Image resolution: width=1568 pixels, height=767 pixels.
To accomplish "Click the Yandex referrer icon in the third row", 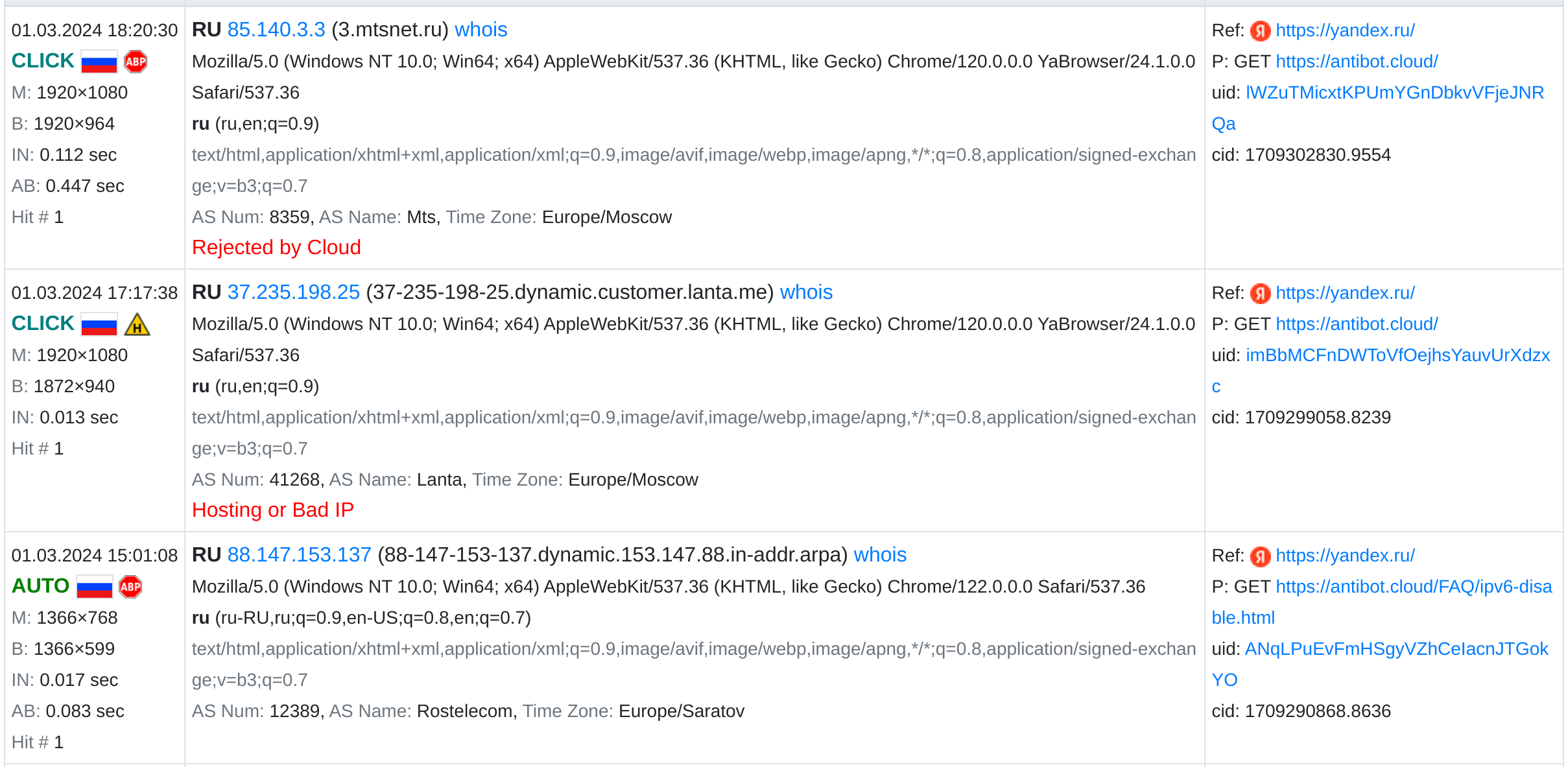I will pyautogui.click(x=1260, y=556).
